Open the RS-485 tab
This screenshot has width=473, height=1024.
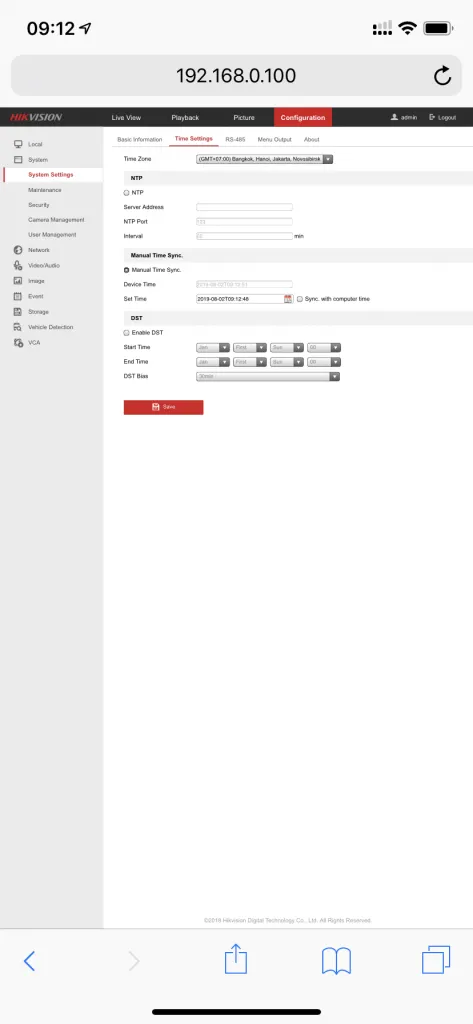coord(235,139)
